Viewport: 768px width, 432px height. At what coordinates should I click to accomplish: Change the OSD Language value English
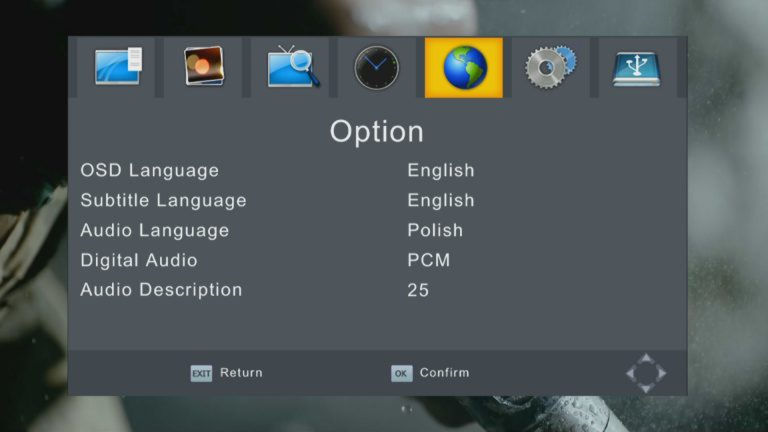coord(441,170)
